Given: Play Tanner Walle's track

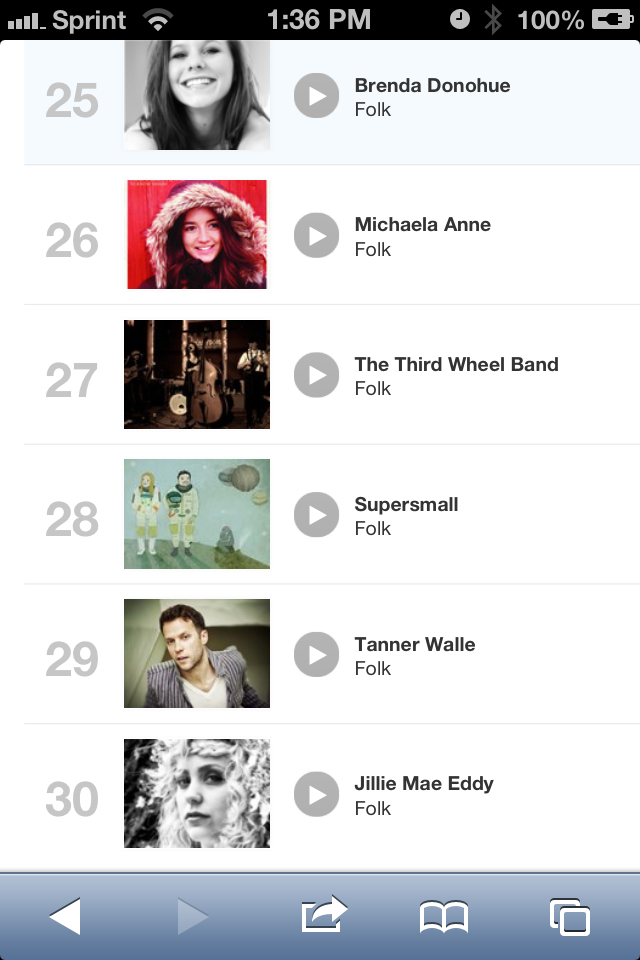Looking at the screenshot, I should point(317,654).
